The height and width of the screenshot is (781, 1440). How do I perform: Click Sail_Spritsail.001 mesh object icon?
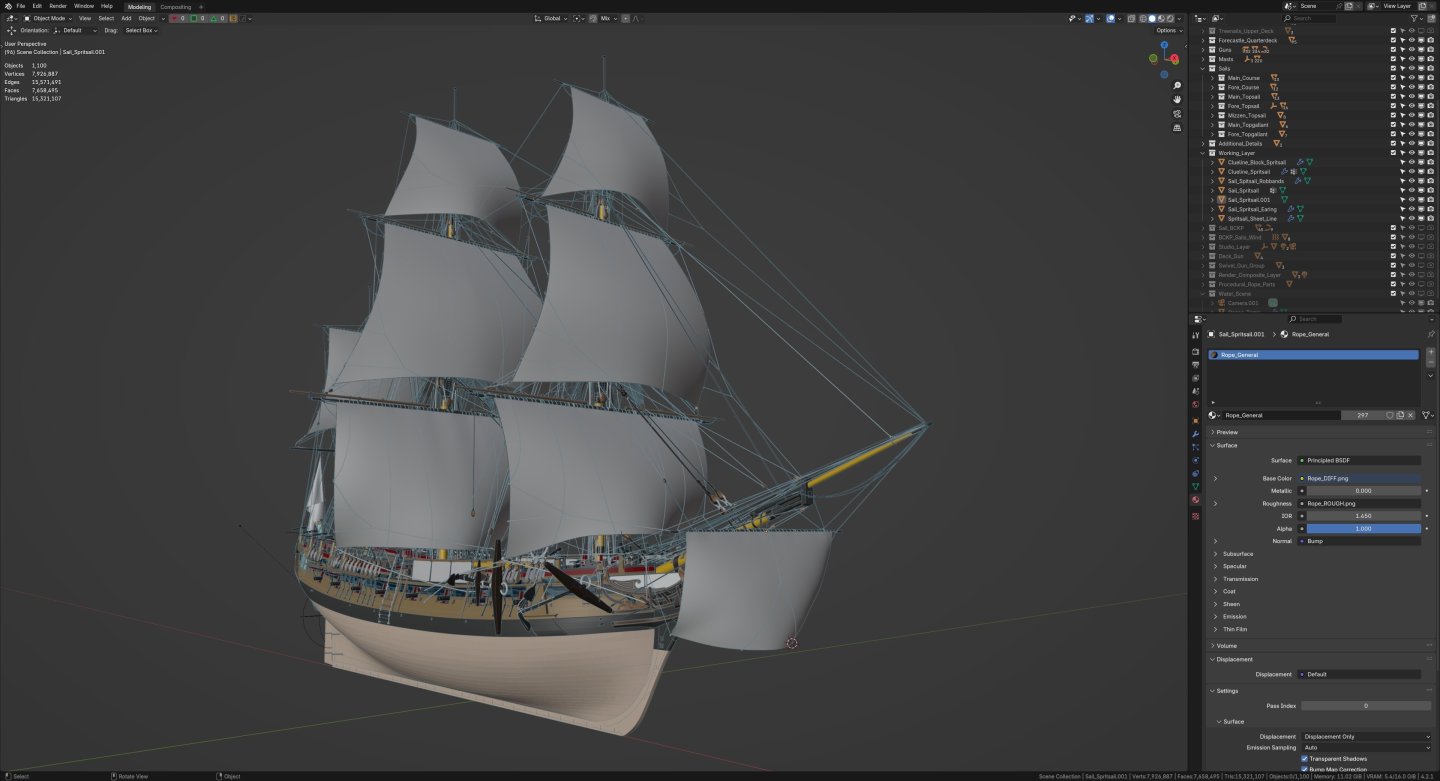point(1221,200)
